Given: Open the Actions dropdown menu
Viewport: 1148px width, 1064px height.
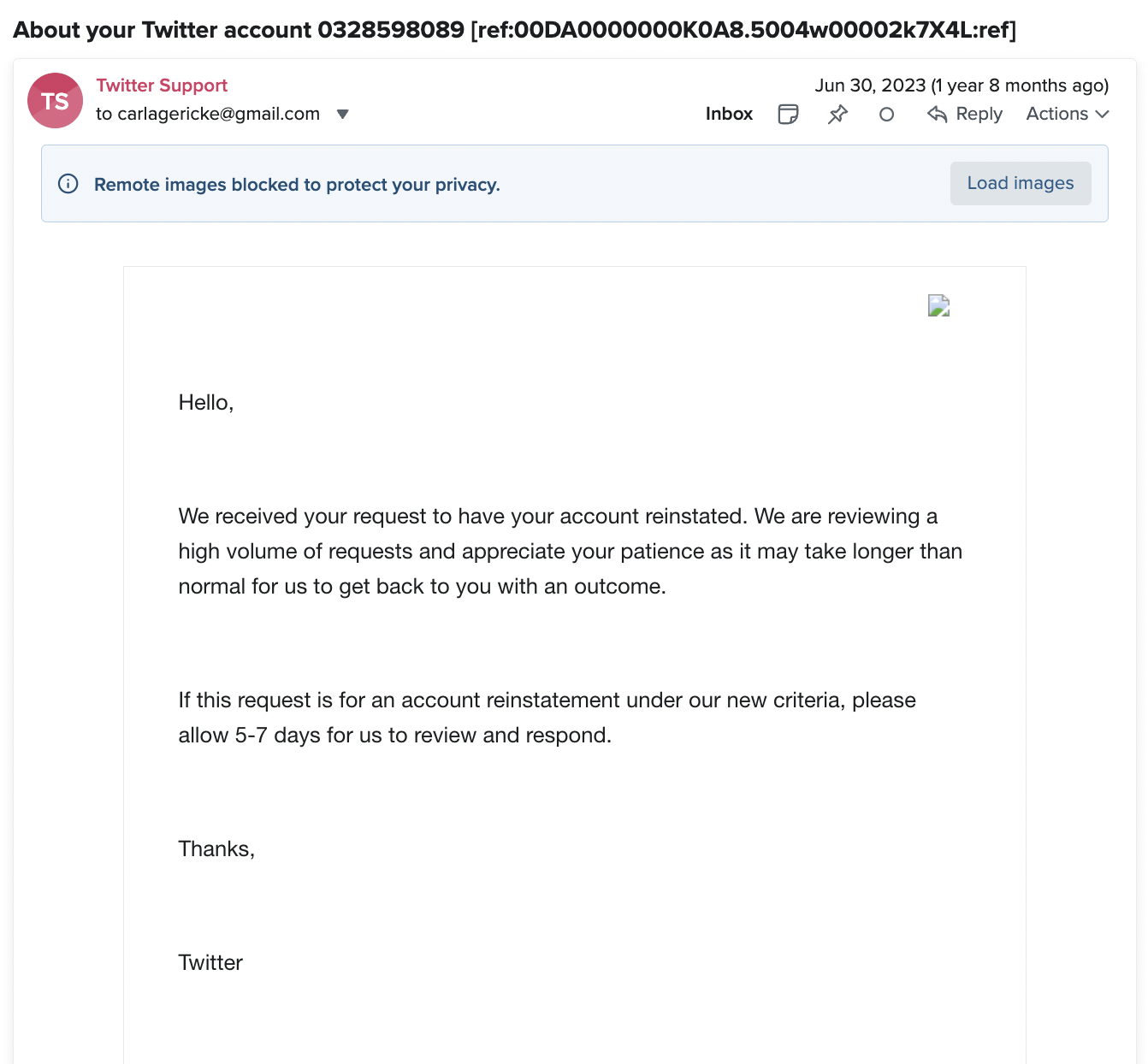Looking at the screenshot, I should point(1068,114).
